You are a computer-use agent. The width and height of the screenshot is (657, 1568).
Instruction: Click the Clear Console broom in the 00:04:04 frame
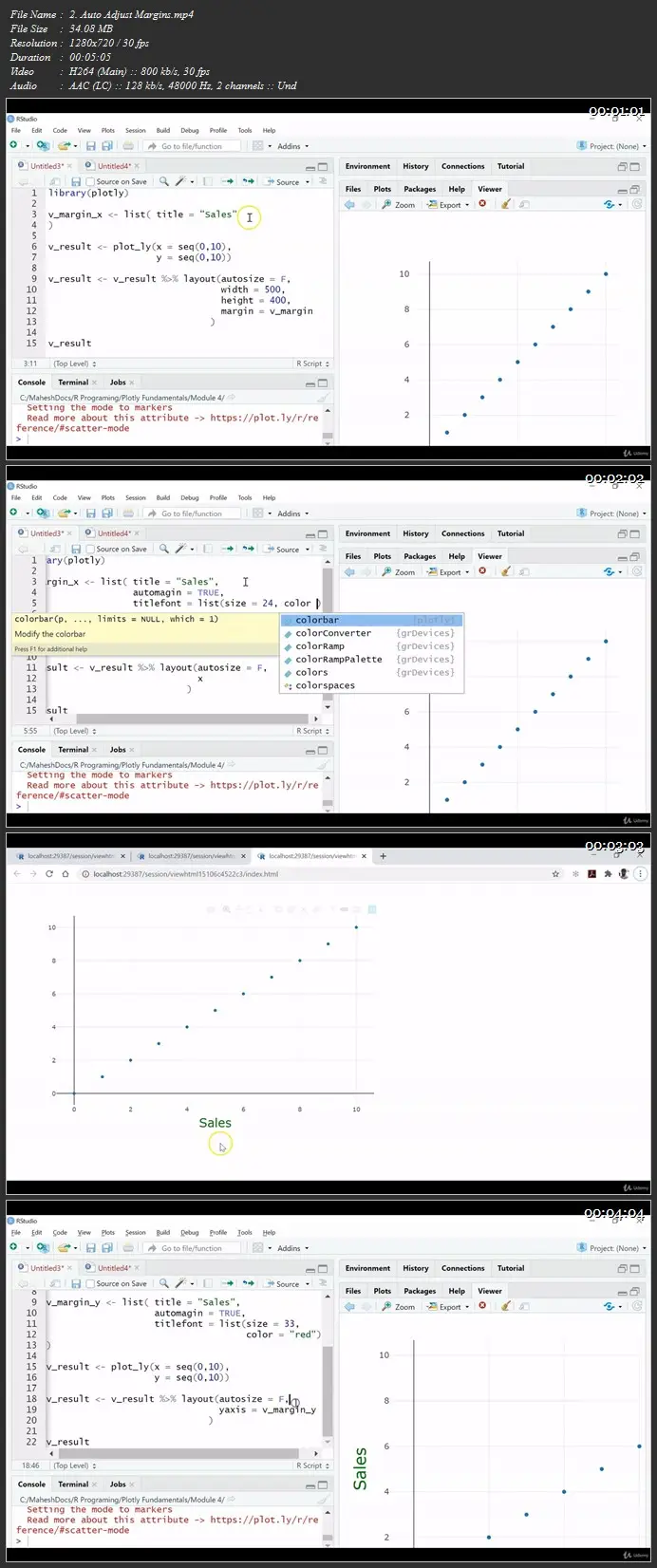click(x=323, y=1500)
